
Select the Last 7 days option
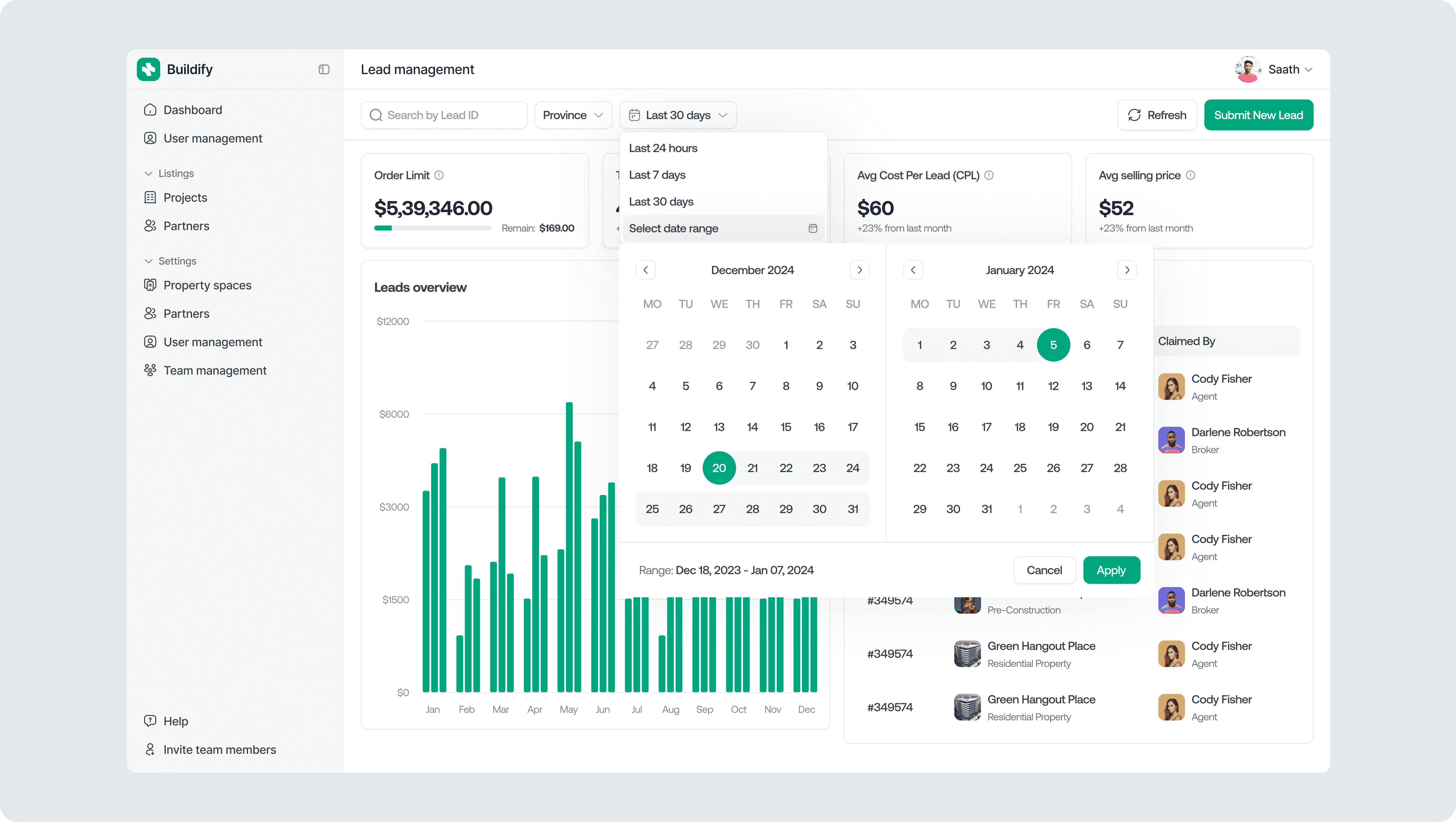(x=657, y=175)
